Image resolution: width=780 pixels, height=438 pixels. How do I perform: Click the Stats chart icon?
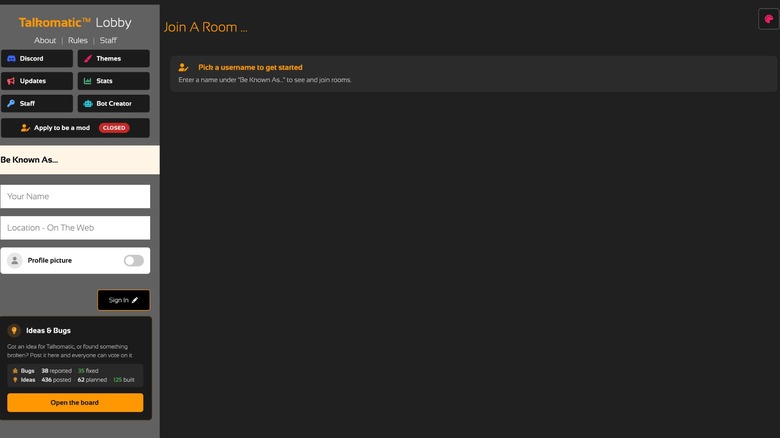point(88,81)
